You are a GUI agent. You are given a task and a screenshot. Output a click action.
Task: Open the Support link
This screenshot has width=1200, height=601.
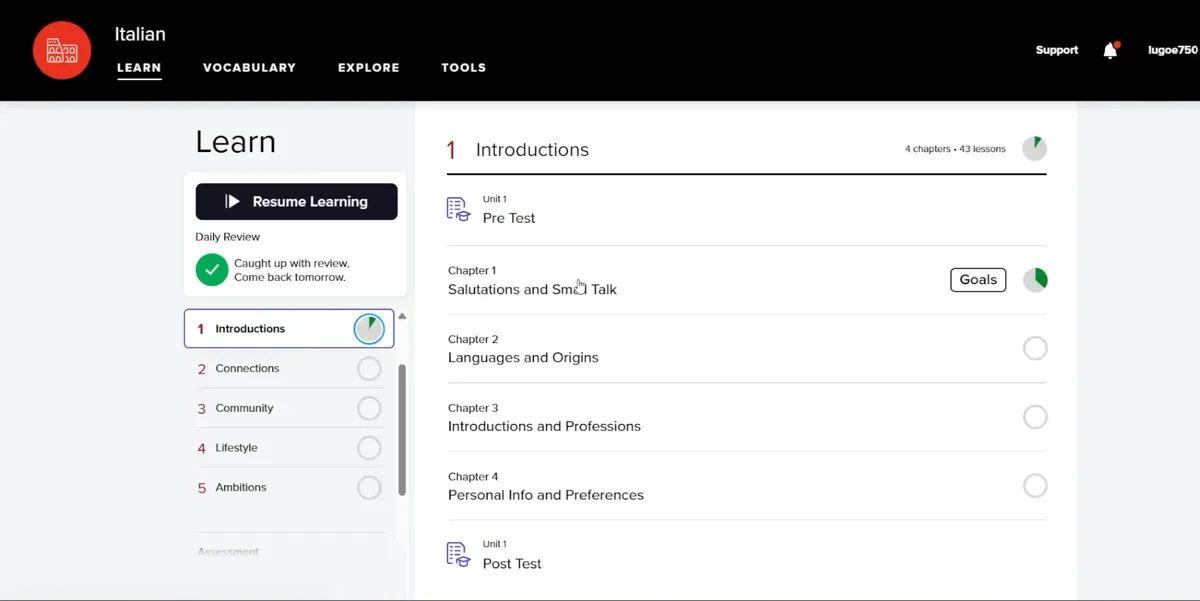1056,50
